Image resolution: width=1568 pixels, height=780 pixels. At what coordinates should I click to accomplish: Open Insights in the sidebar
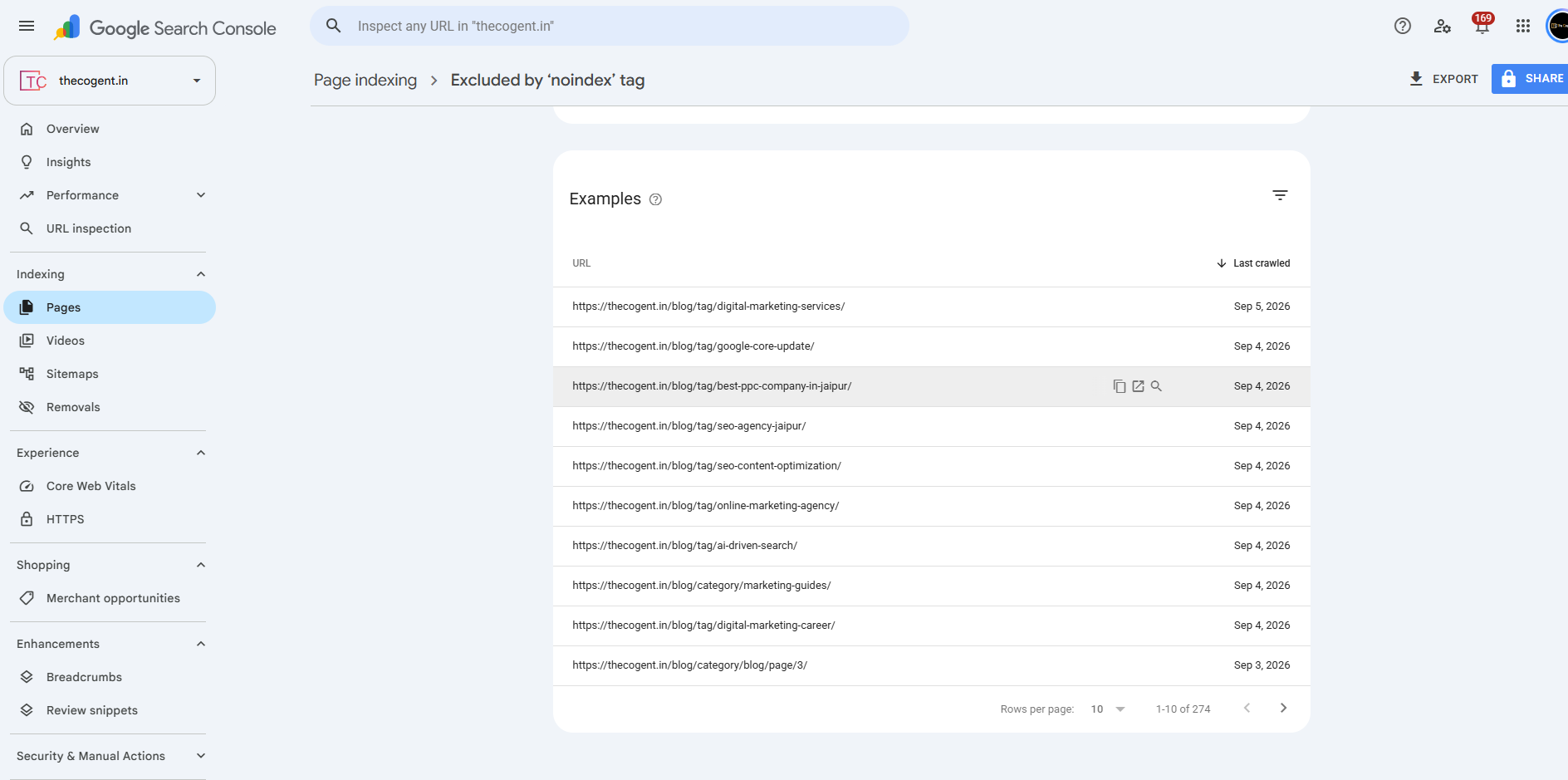coord(110,162)
